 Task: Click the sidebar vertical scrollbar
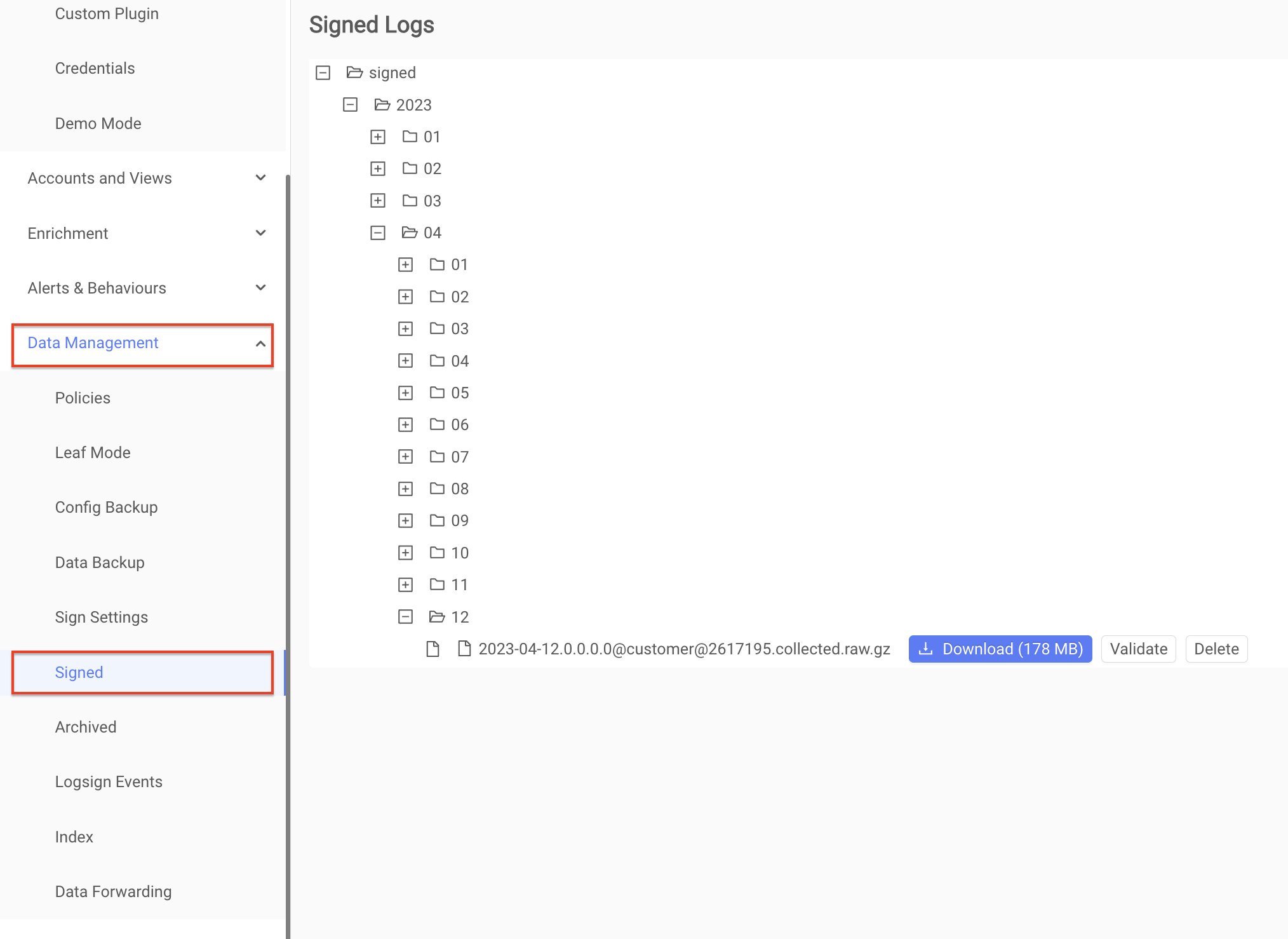(x=288, y=557)
